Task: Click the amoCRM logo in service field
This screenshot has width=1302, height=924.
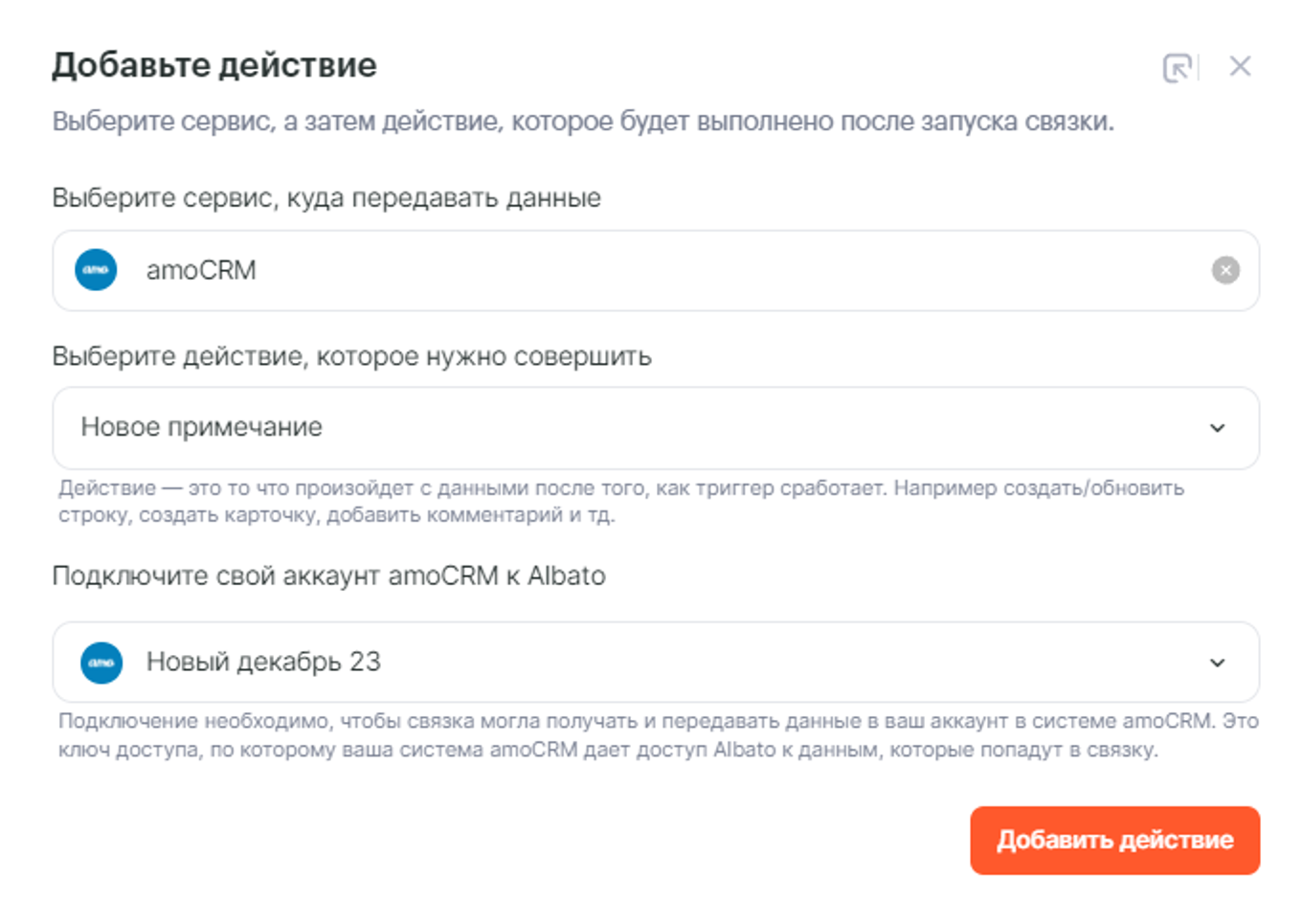Action: click(x=96, y=270)
